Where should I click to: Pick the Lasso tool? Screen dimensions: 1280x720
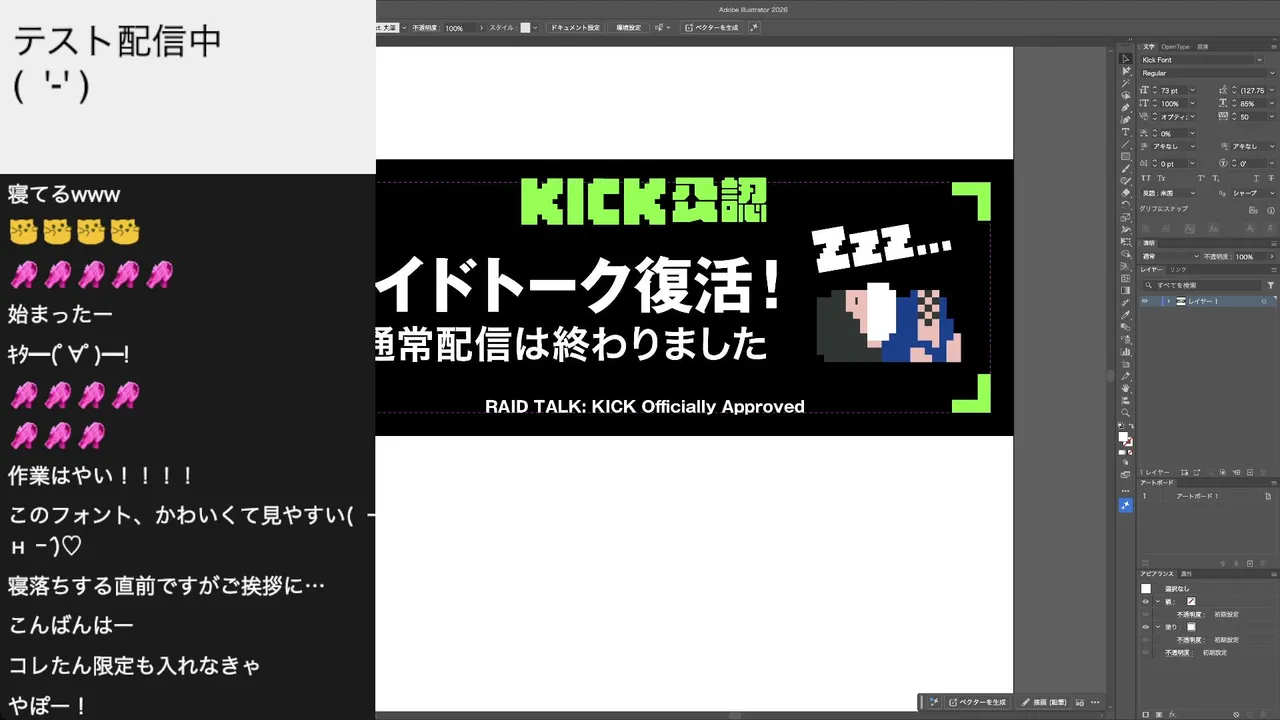1125,95
